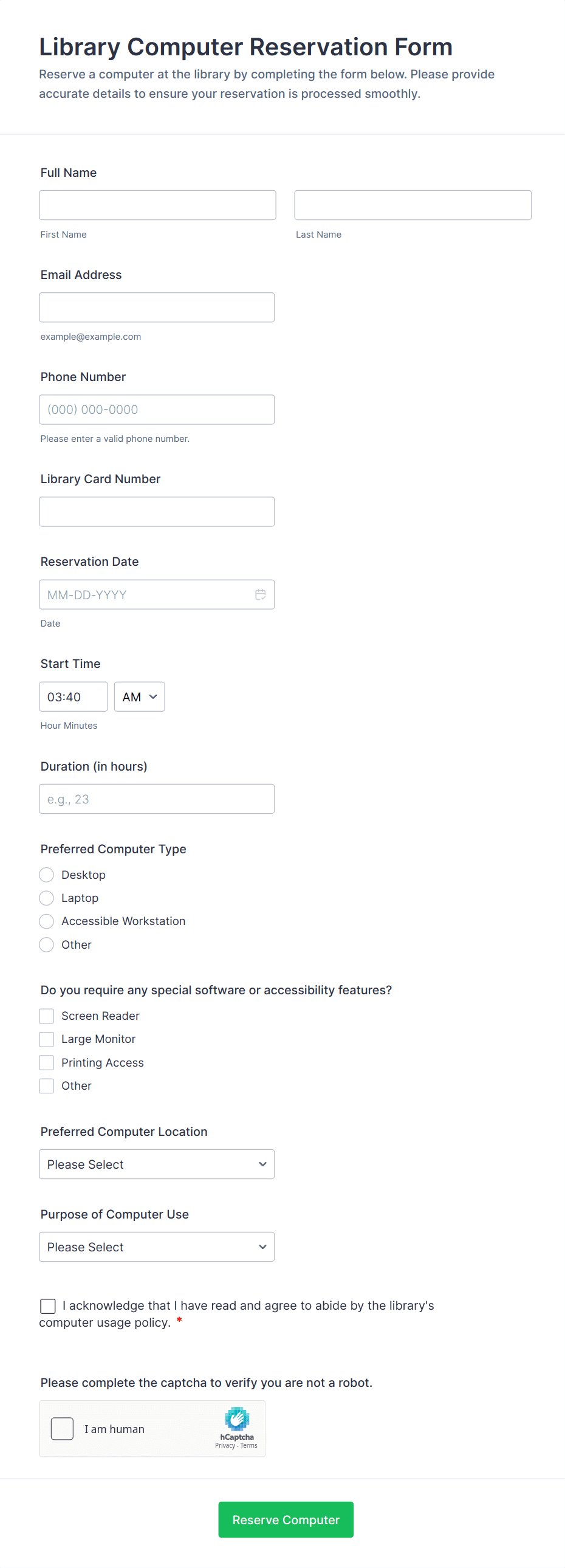Tick the Printing Access checkbox
This screenshot has width=565, height=1568.
coord(47,1062)
